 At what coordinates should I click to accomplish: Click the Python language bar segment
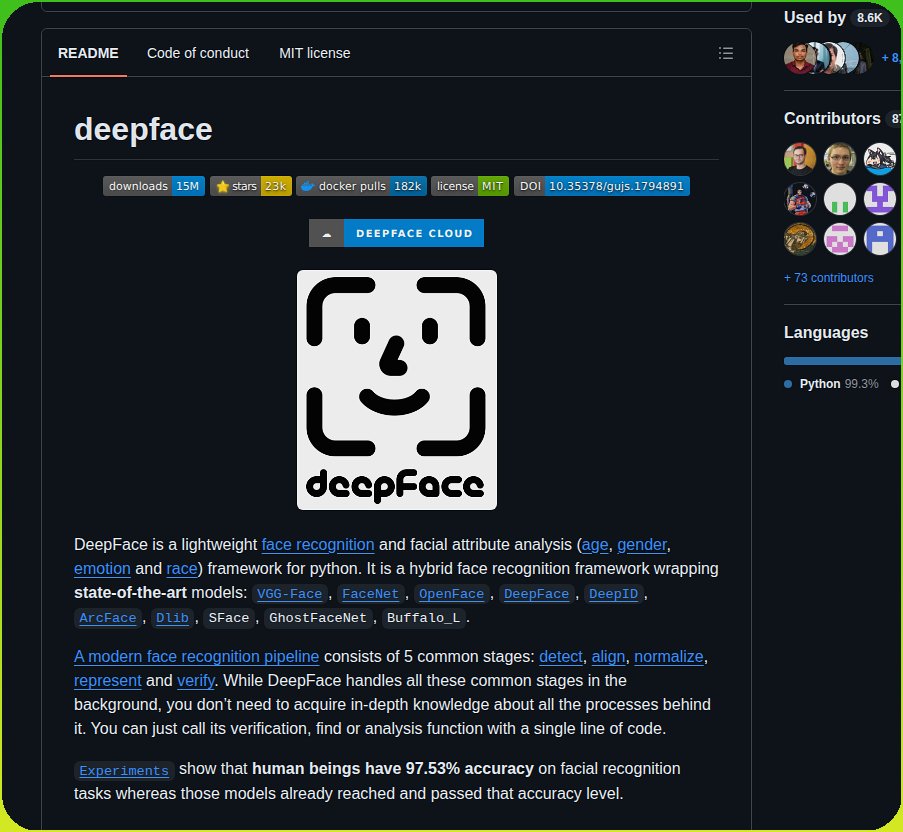843,361
